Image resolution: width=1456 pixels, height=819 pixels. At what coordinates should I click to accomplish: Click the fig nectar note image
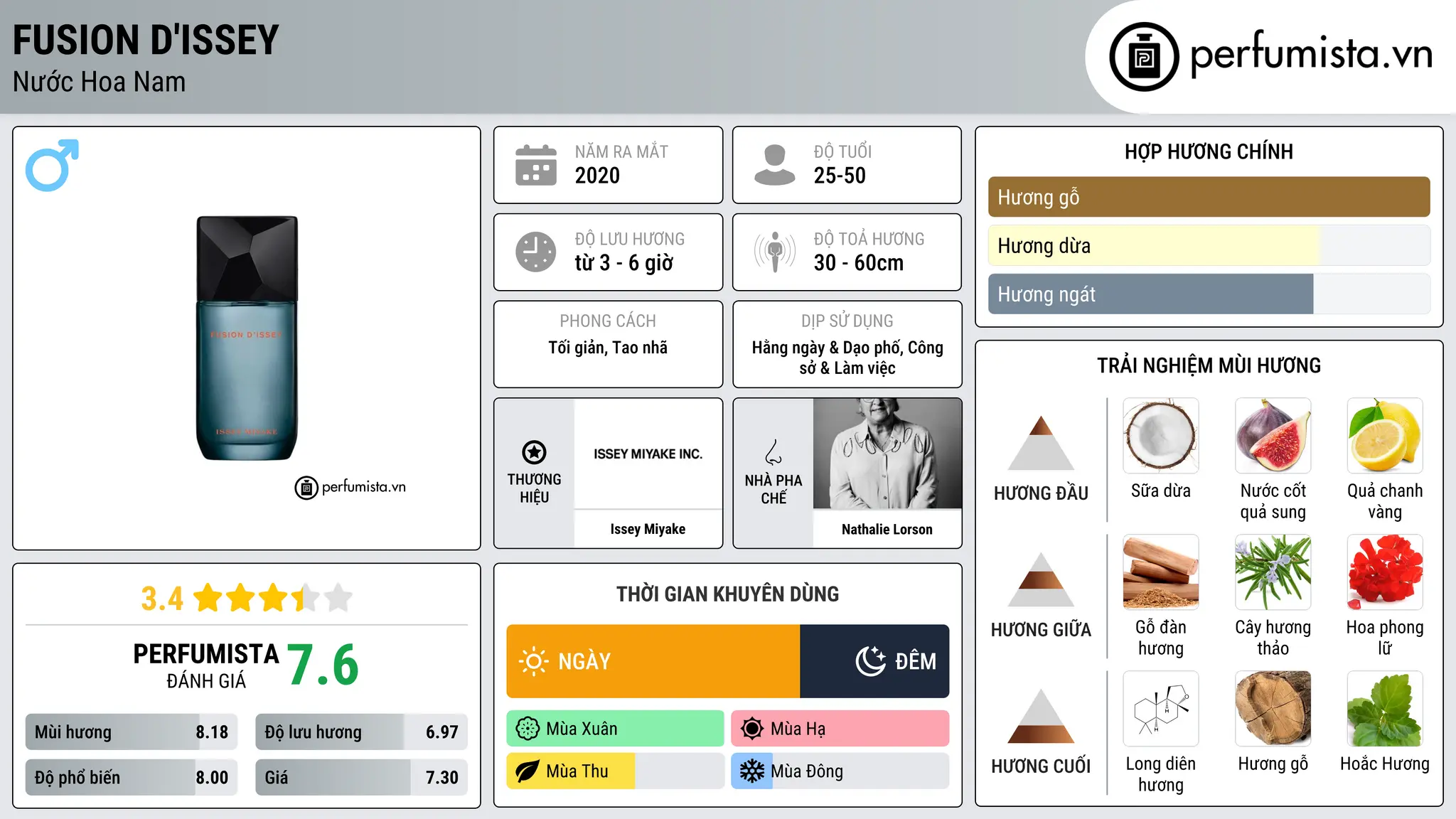[1273, 436]
